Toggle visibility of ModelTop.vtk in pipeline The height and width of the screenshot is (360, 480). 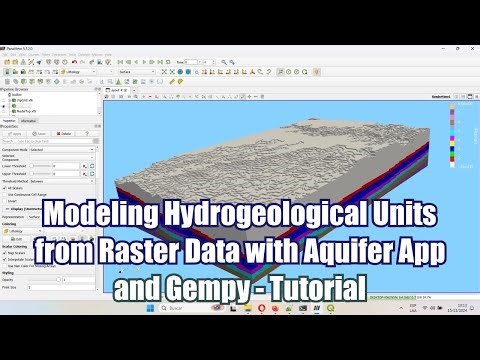click(x=4, y=111)
